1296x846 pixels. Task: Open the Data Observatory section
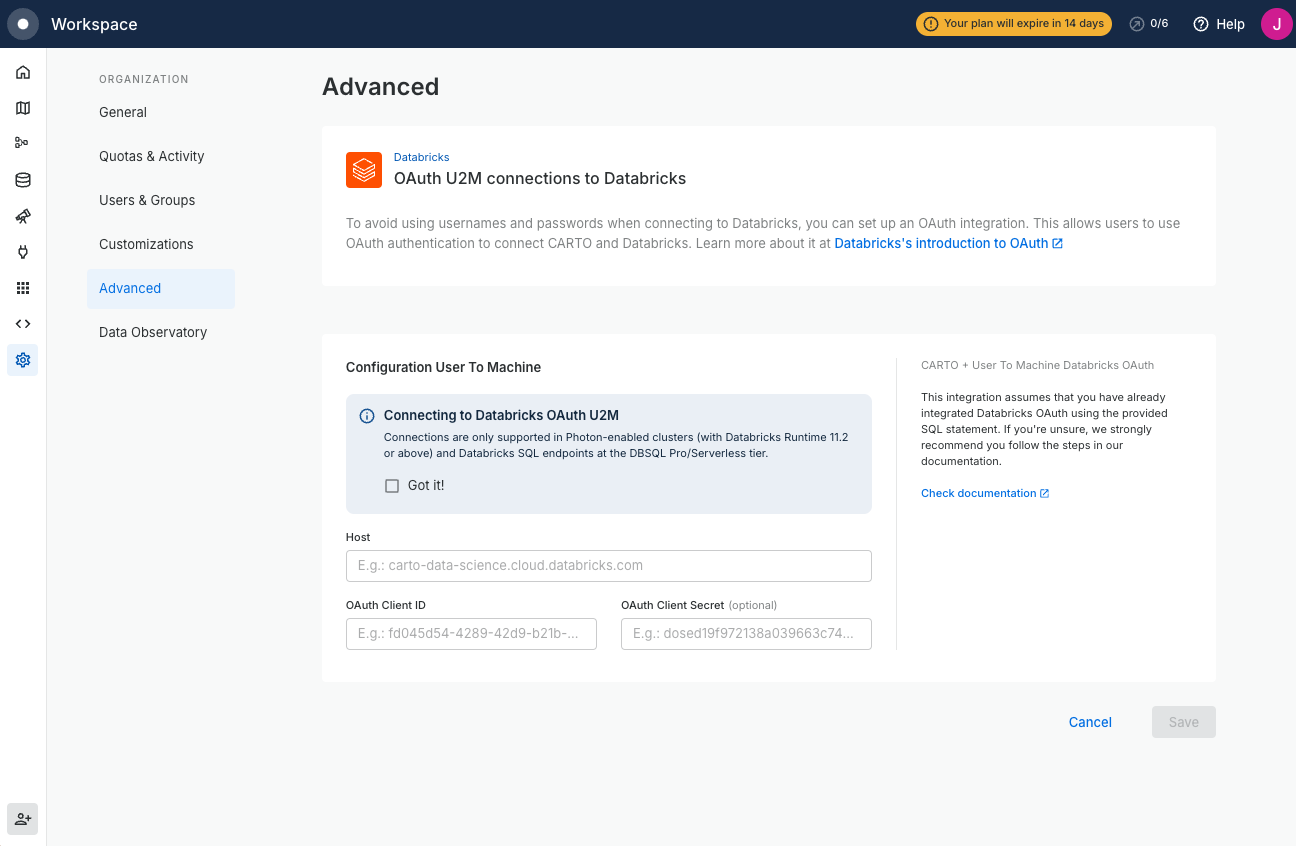[x=153, y=332]
